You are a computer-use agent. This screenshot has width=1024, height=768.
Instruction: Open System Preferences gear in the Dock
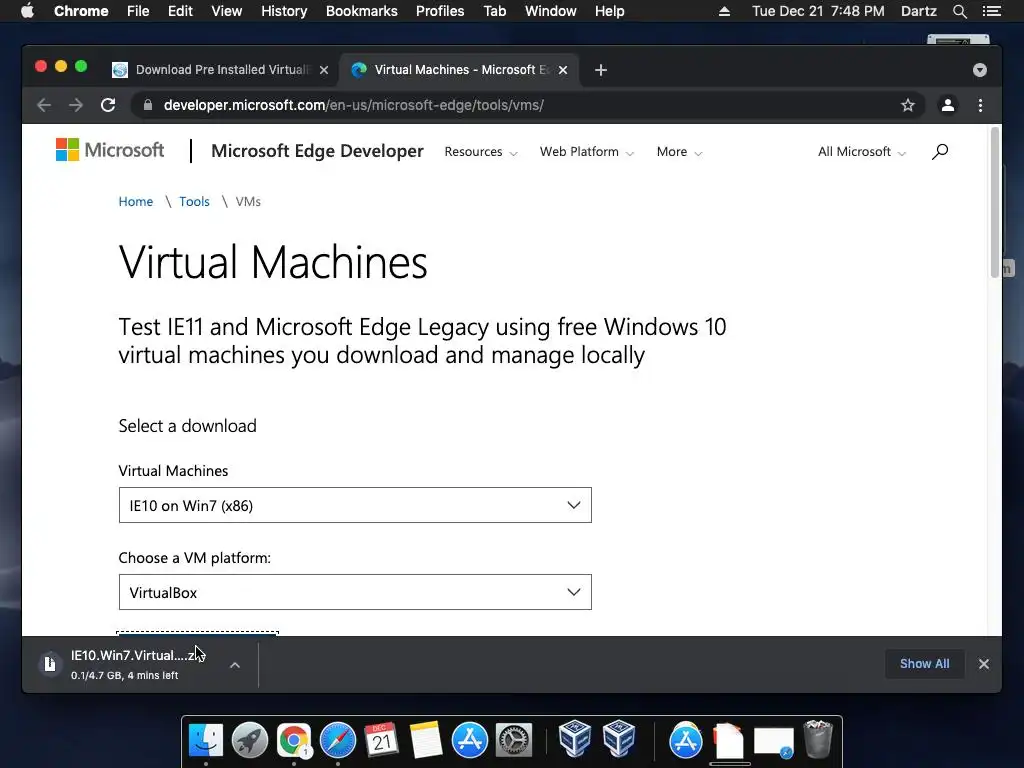[x=514, y=740]
